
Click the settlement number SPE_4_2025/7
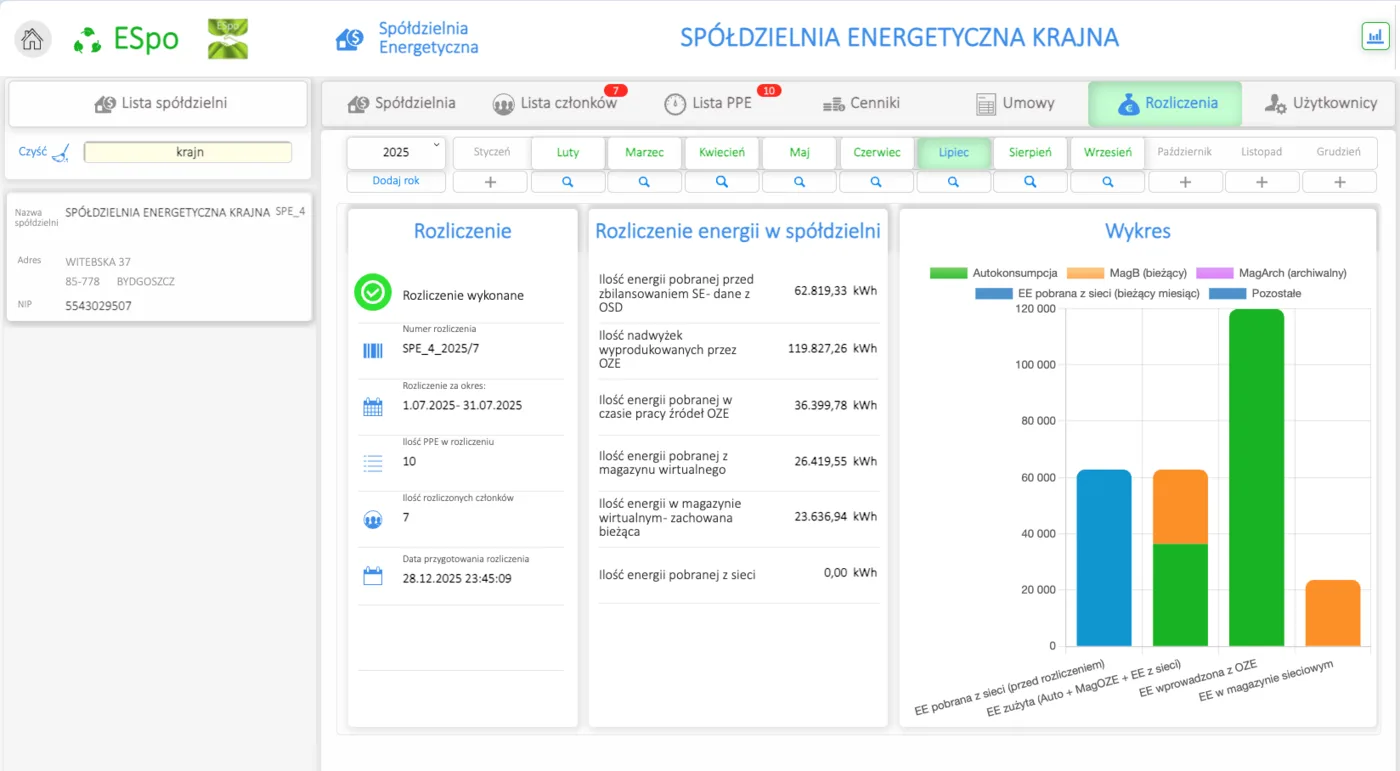click(441, 349)
